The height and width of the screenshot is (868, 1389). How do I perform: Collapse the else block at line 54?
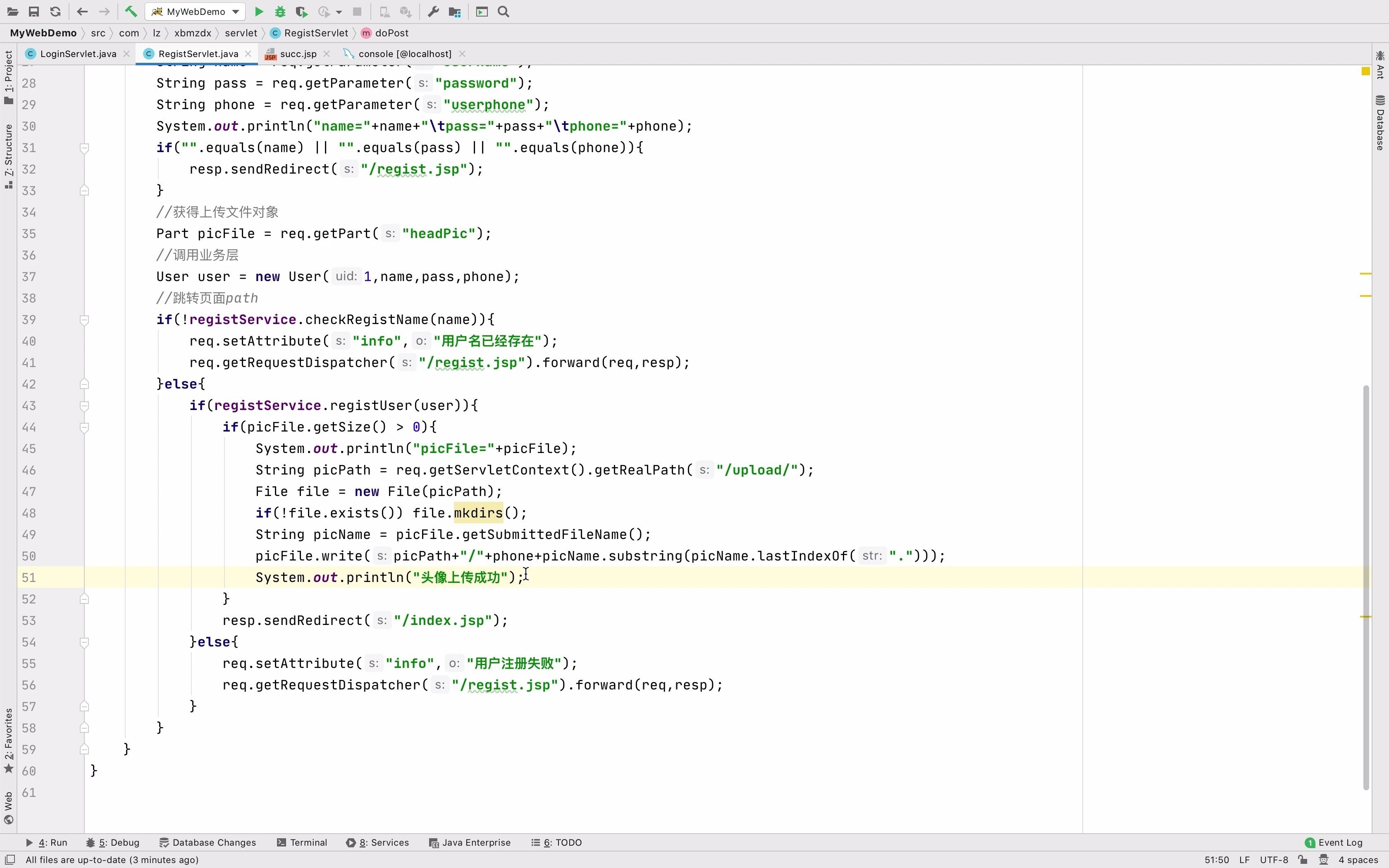[x=84, y=642]
